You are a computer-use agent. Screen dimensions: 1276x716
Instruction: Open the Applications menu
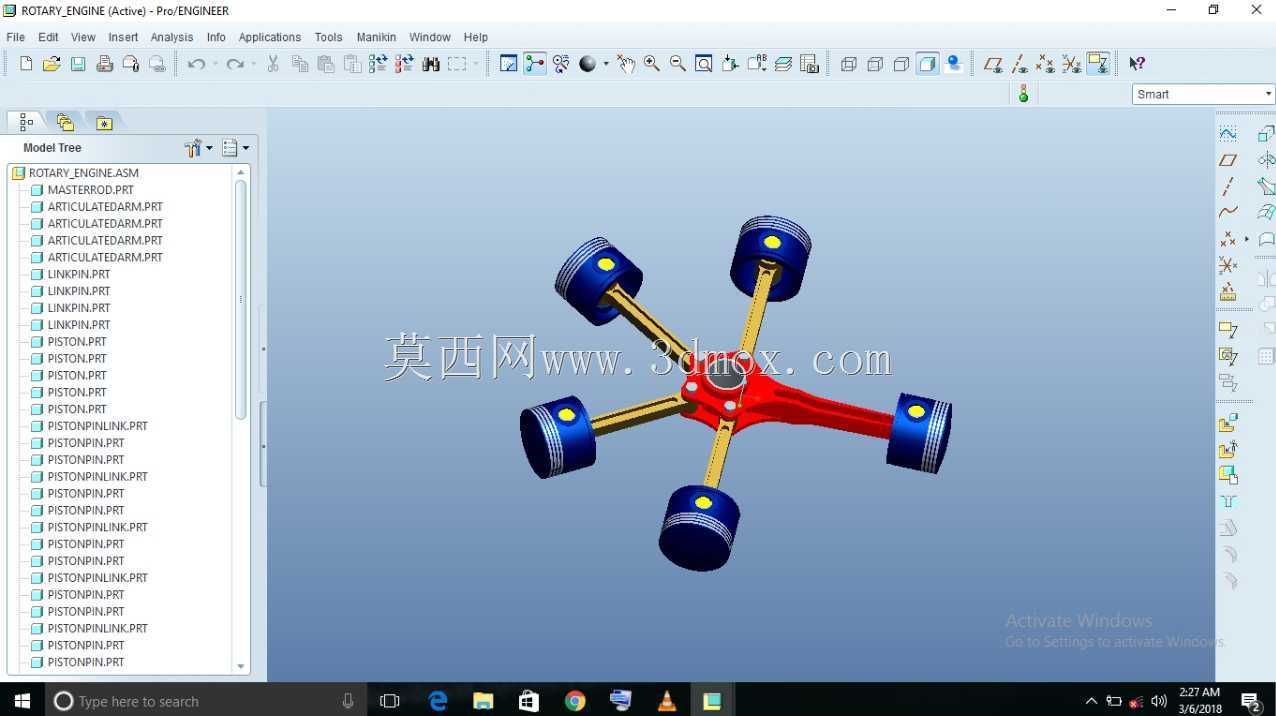(x=270, y=37)
